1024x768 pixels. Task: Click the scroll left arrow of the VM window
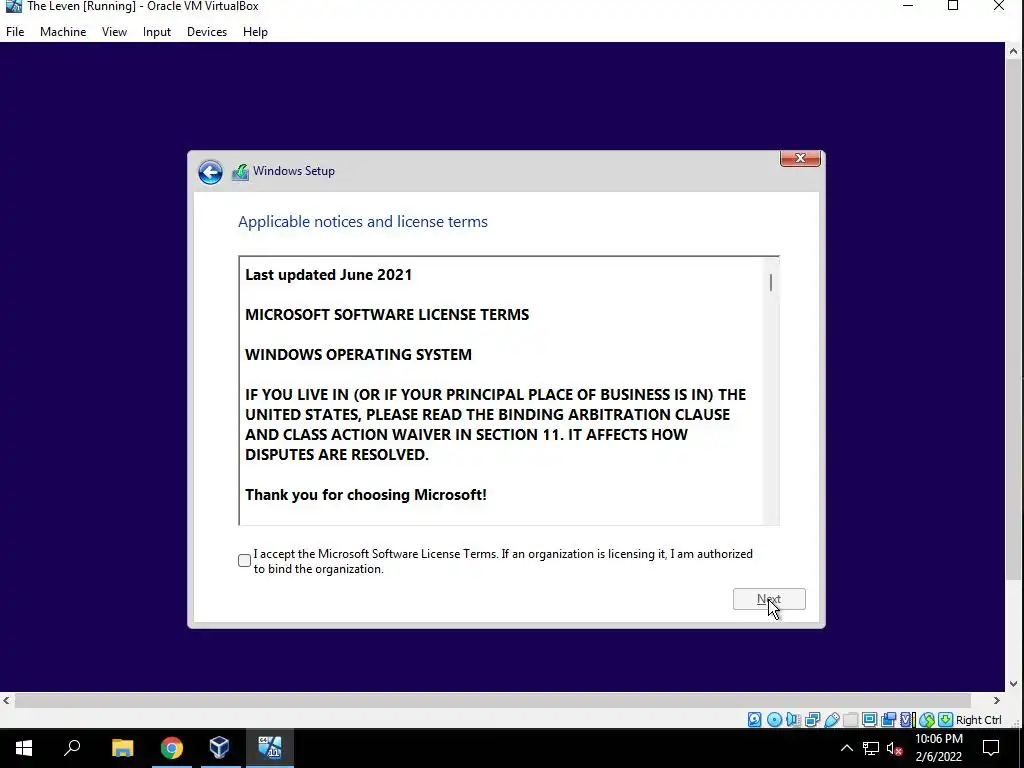pos(7,701)
